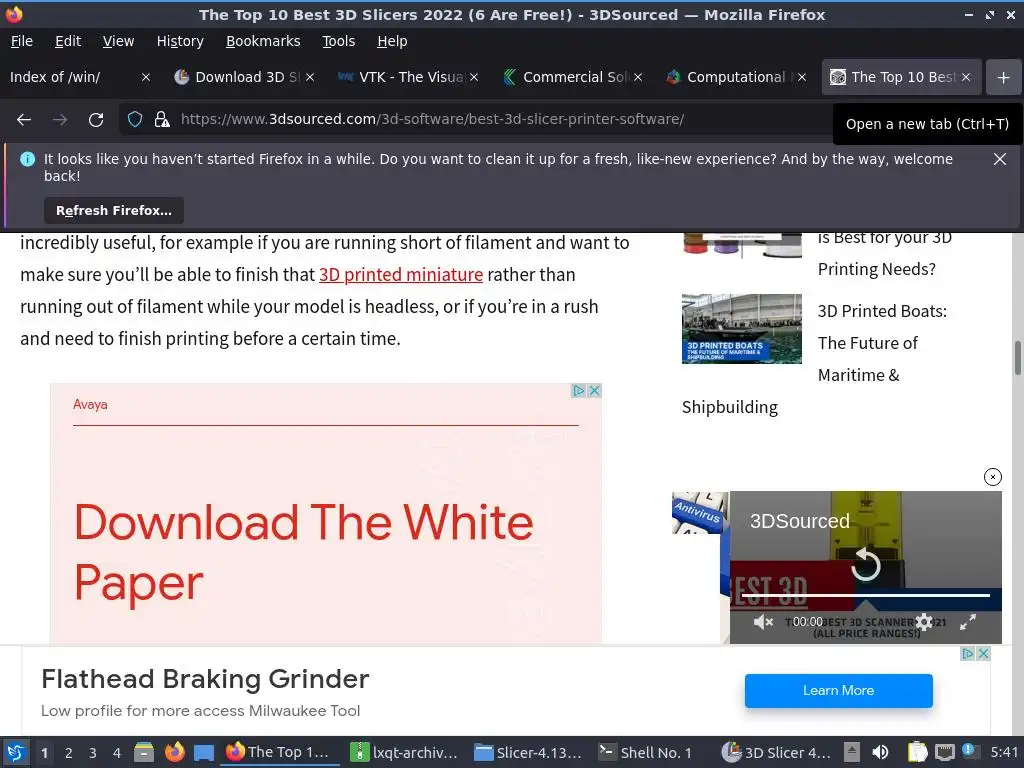Go back to the previous page
This screenshot has width=1024, height=768.
24,120
